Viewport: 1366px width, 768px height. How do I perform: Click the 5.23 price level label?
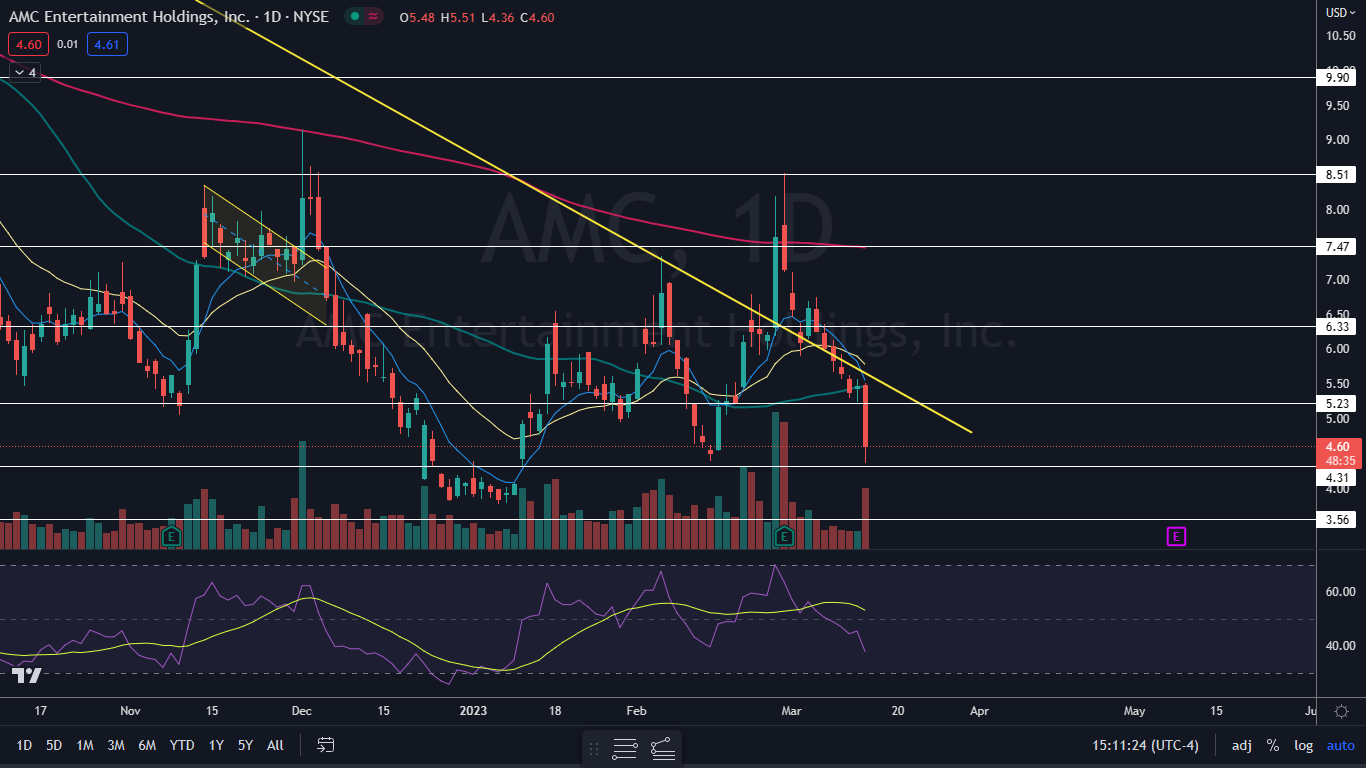(x=1338, y=404)
